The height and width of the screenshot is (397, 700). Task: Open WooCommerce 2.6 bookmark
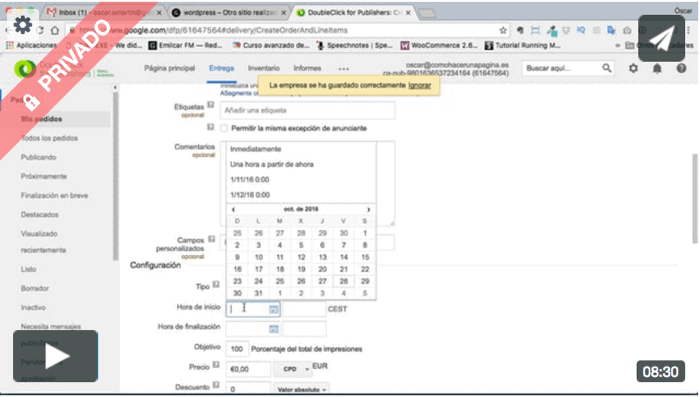(439, 45)
